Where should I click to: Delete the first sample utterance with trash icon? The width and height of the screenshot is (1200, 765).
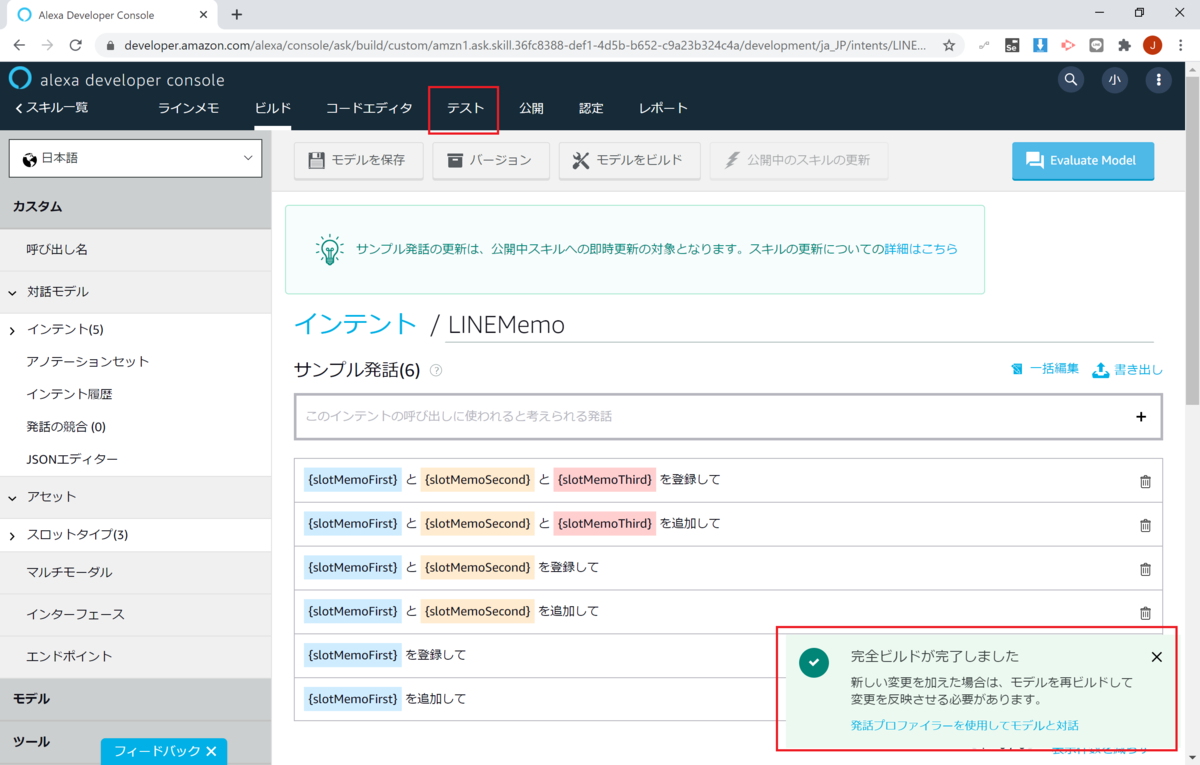1146,481
